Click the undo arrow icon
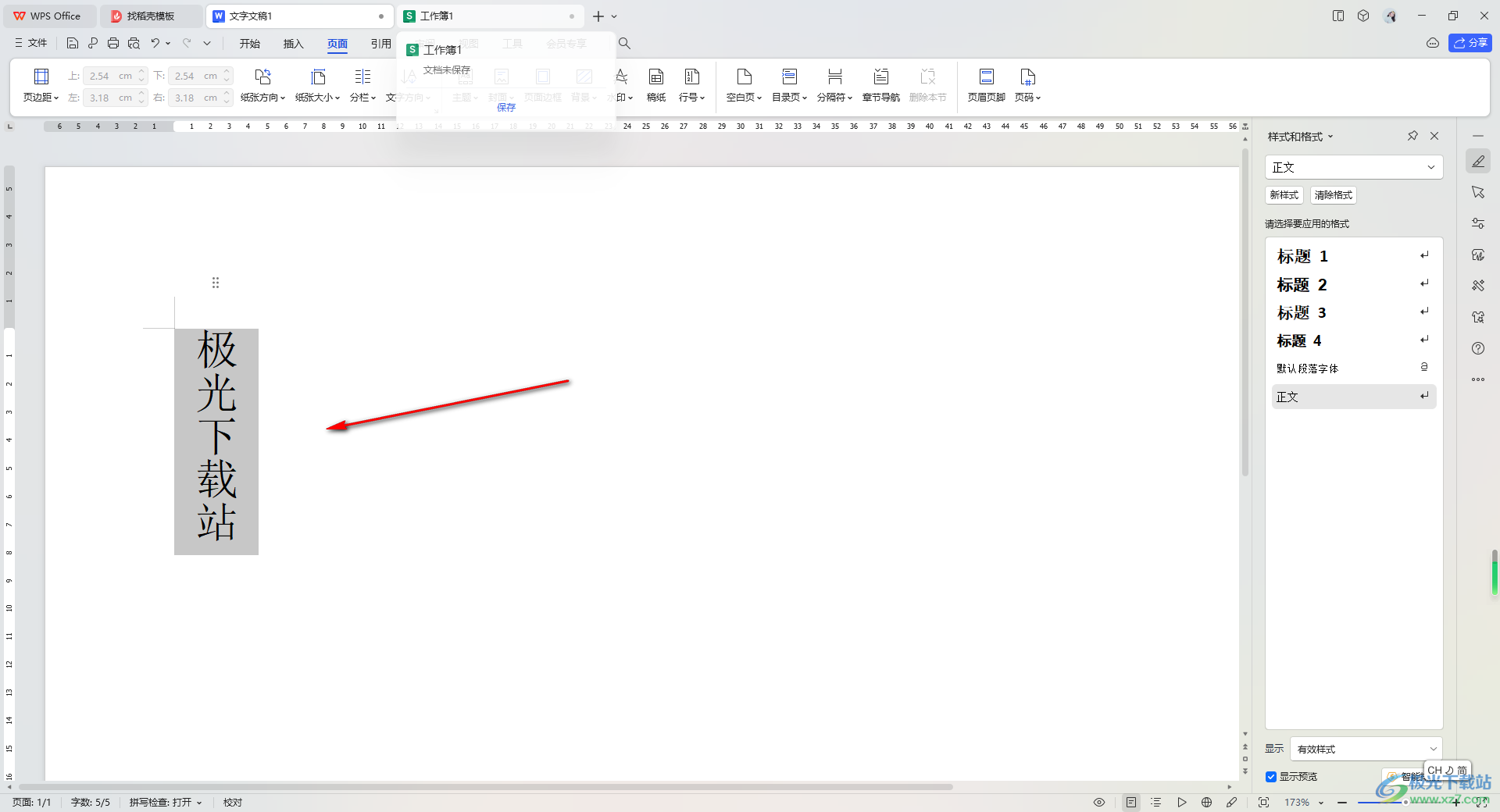Screen dimensions: 1500x812 coord(155,43)
